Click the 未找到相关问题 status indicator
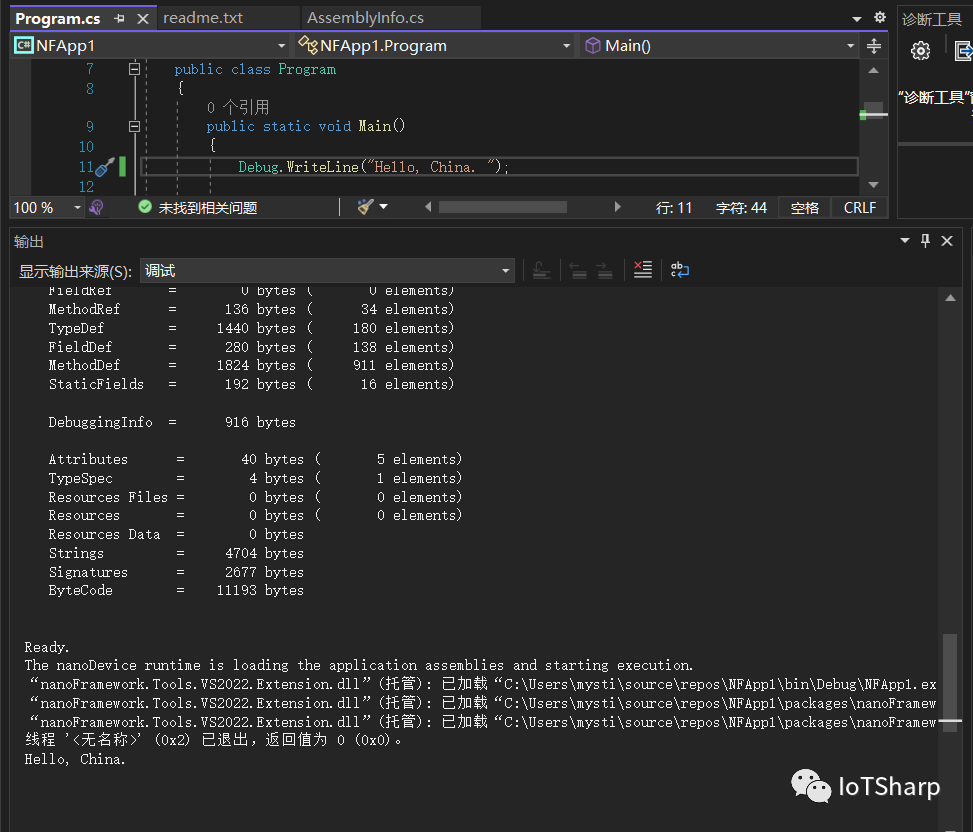Screen dimensions: 973x832 (197, 207)
